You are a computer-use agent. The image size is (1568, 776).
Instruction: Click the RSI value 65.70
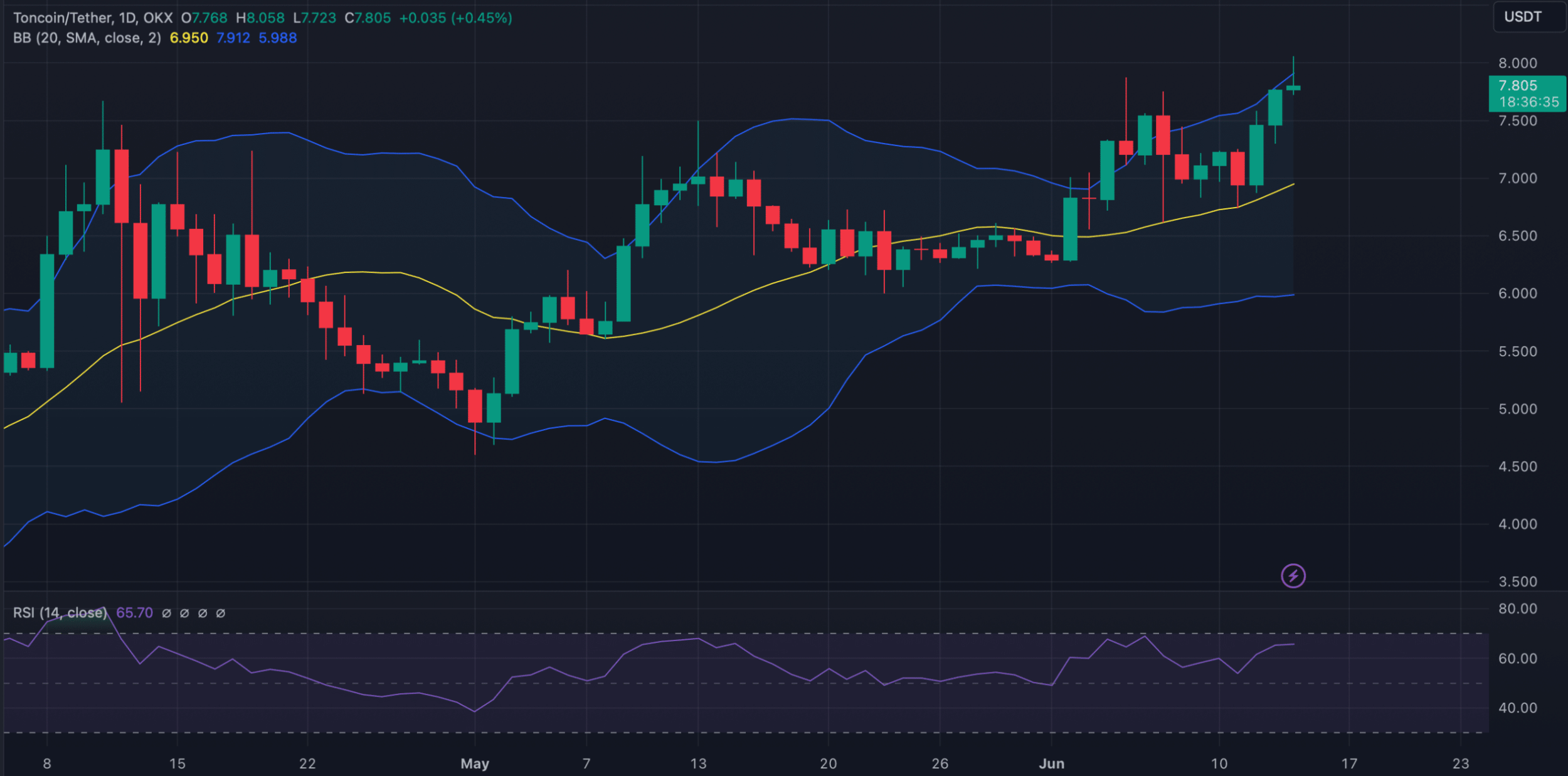pyautogui.click(x=134, y=613)
